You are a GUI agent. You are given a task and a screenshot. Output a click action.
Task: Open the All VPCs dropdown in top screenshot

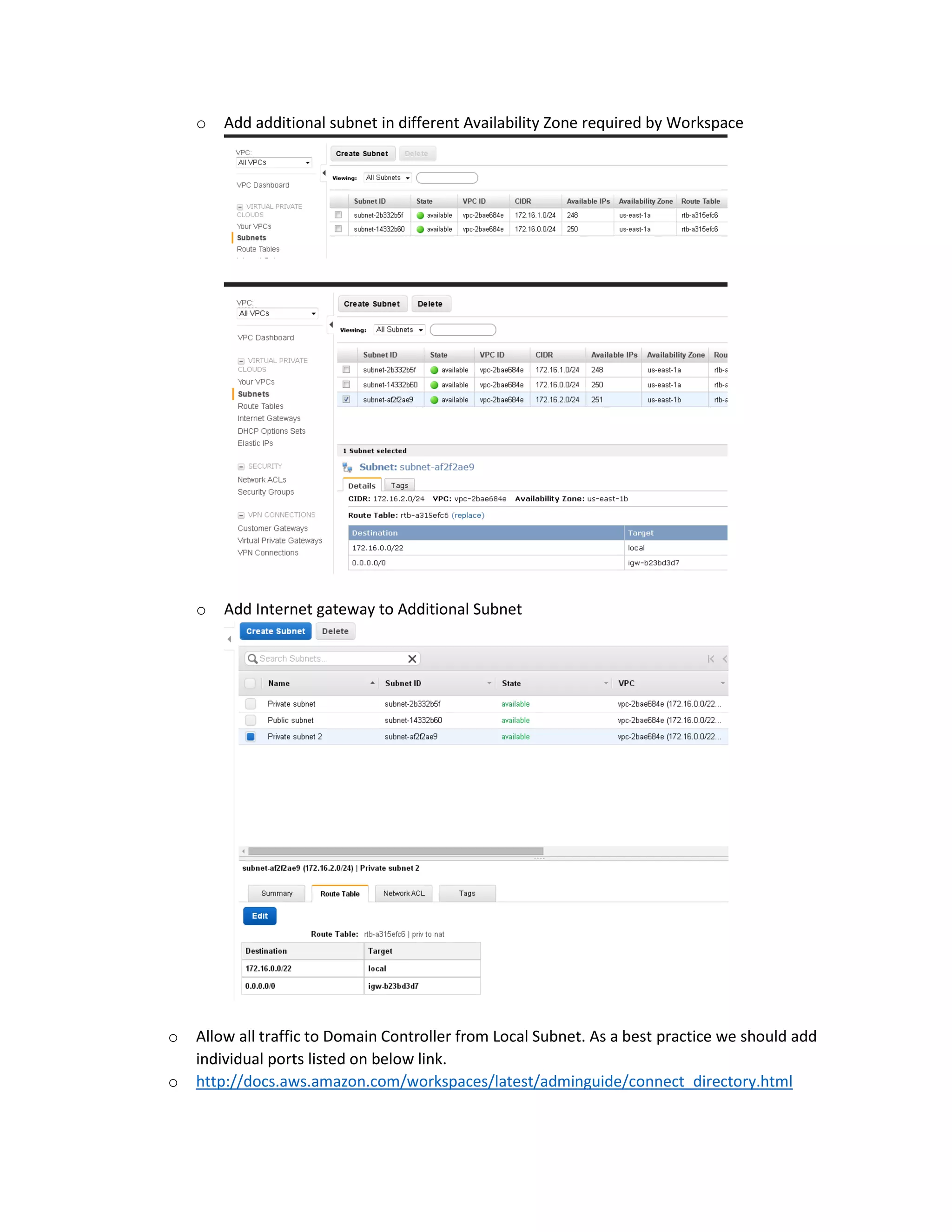click(273, 162)
